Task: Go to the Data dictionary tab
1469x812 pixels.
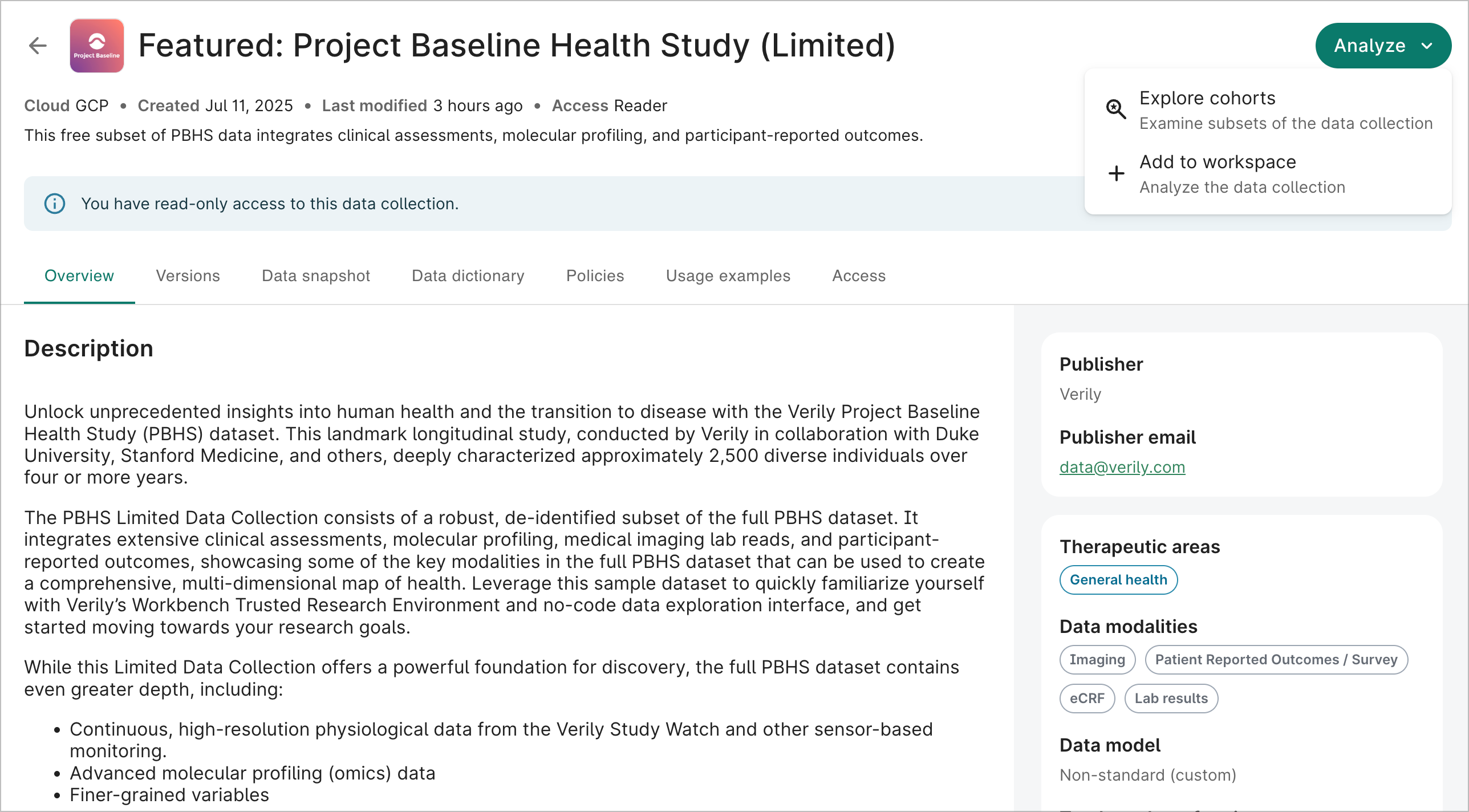Action: 468,276
